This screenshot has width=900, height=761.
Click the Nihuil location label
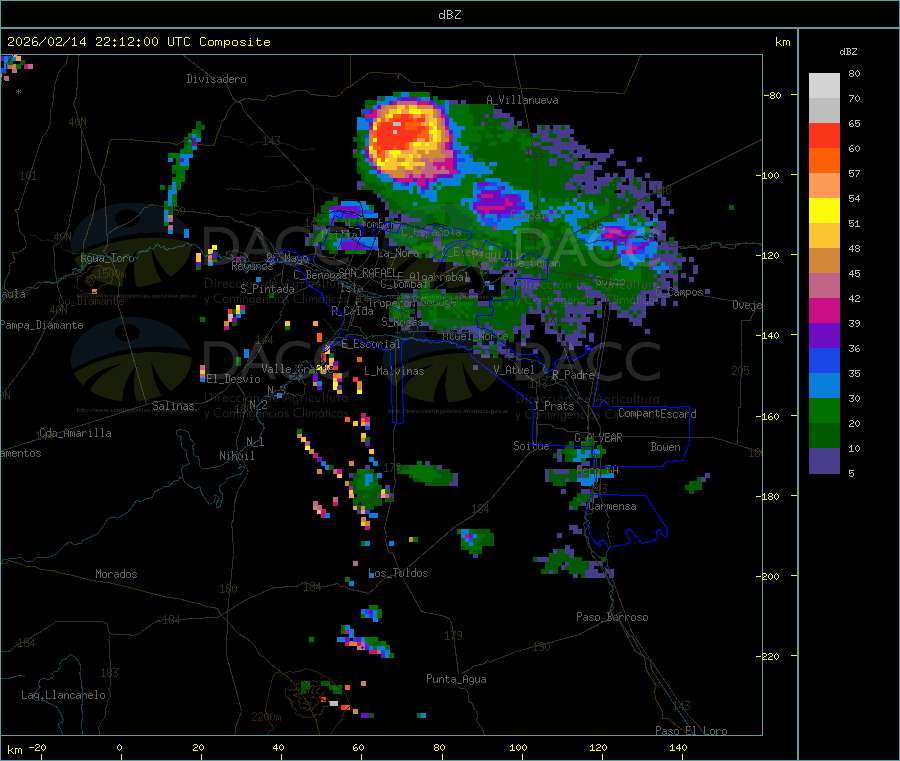point(236,456)
